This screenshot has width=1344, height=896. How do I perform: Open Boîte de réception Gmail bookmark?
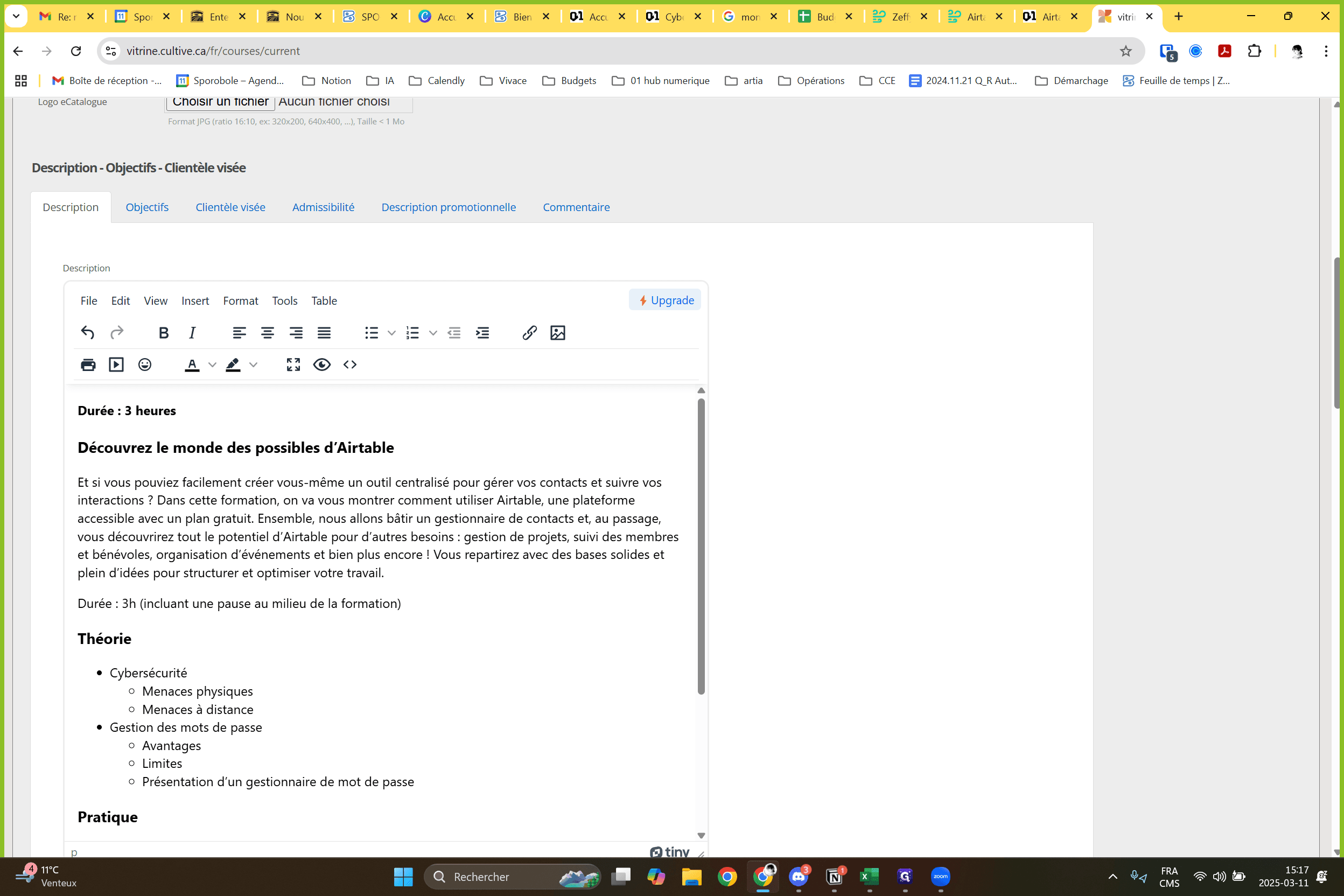click(x=107, y=81)
